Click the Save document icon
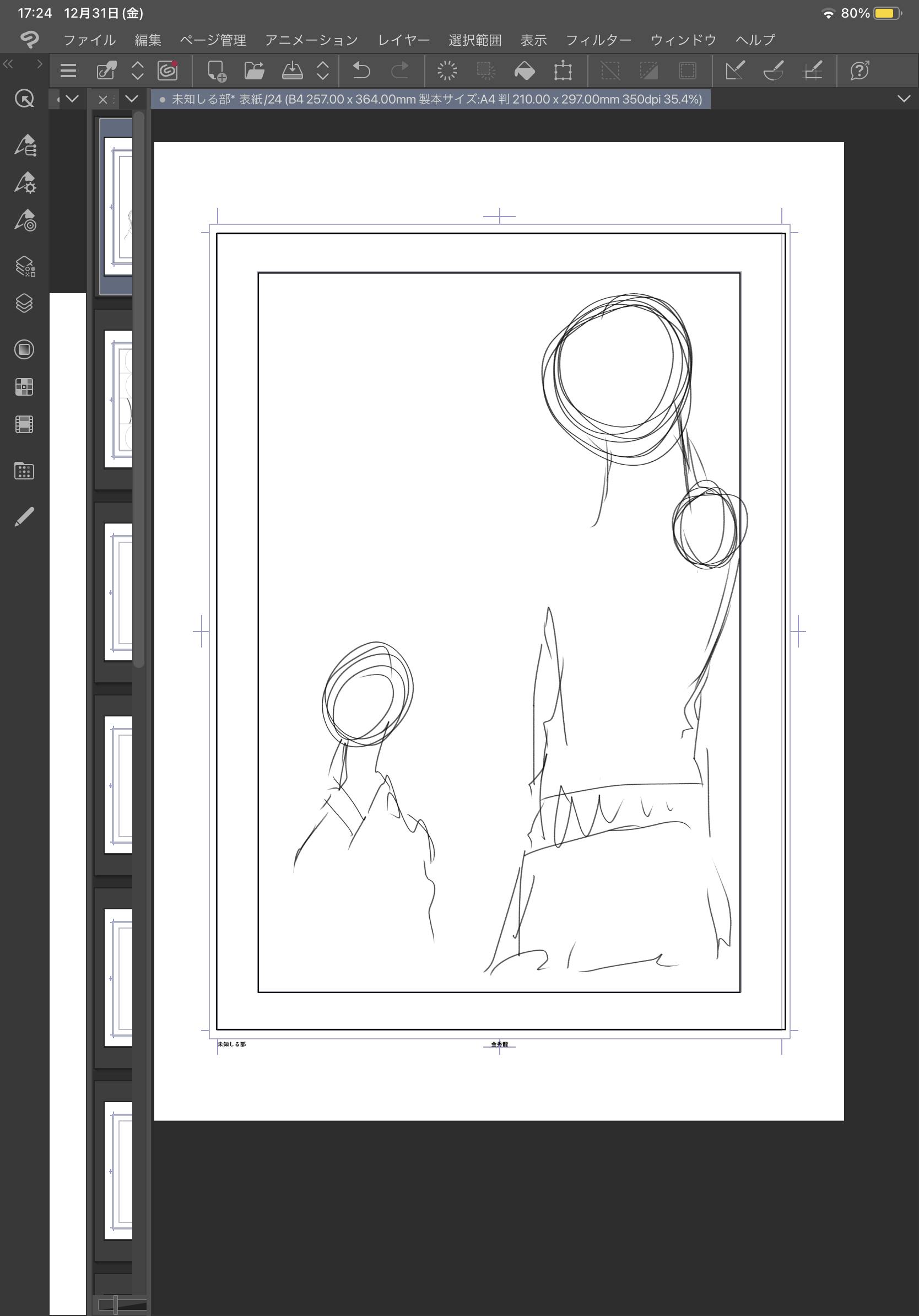Image resolution: width=919 pixels, height=1316 pixels. coord(292,71)
